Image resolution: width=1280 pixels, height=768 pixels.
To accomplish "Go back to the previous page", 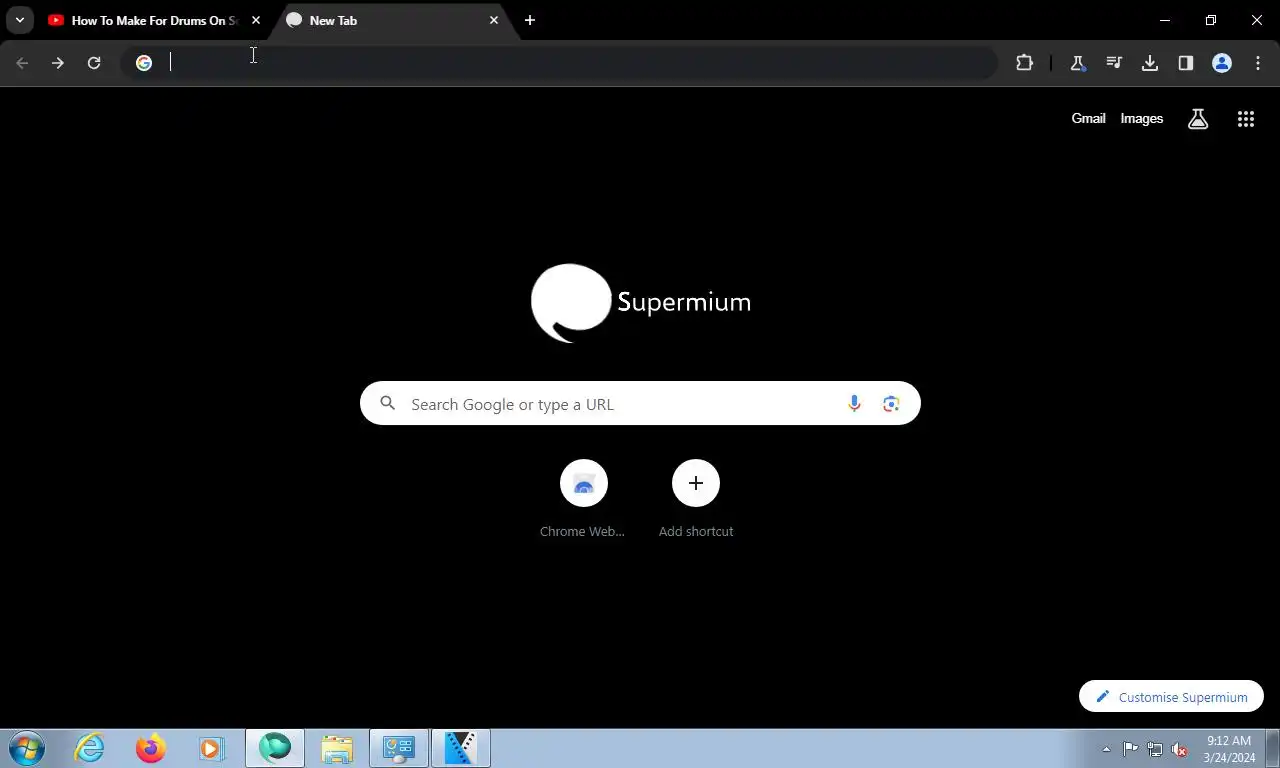I will coord(22,63).
